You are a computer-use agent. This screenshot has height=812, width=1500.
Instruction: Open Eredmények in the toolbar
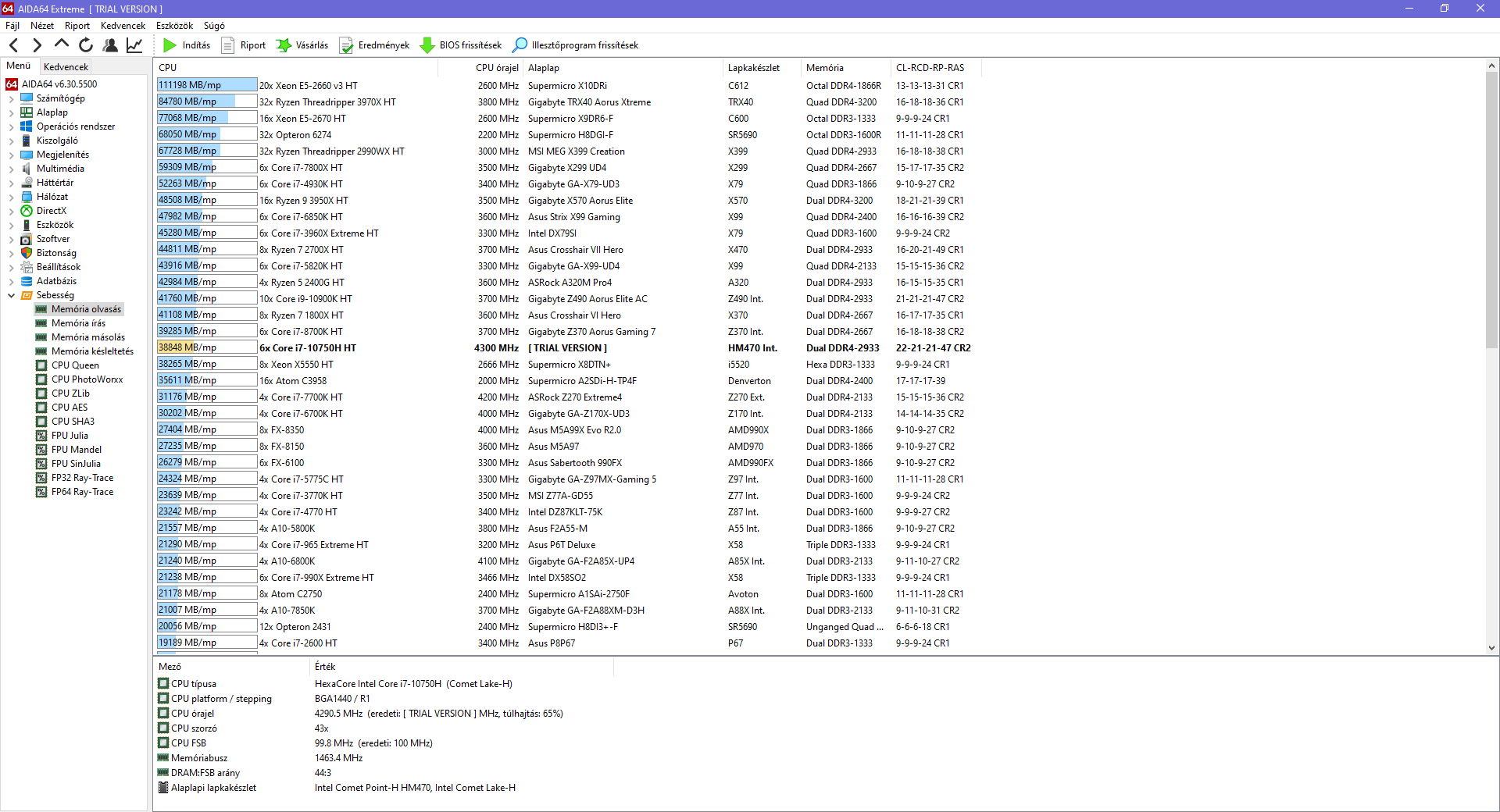[x=374, y=45]
